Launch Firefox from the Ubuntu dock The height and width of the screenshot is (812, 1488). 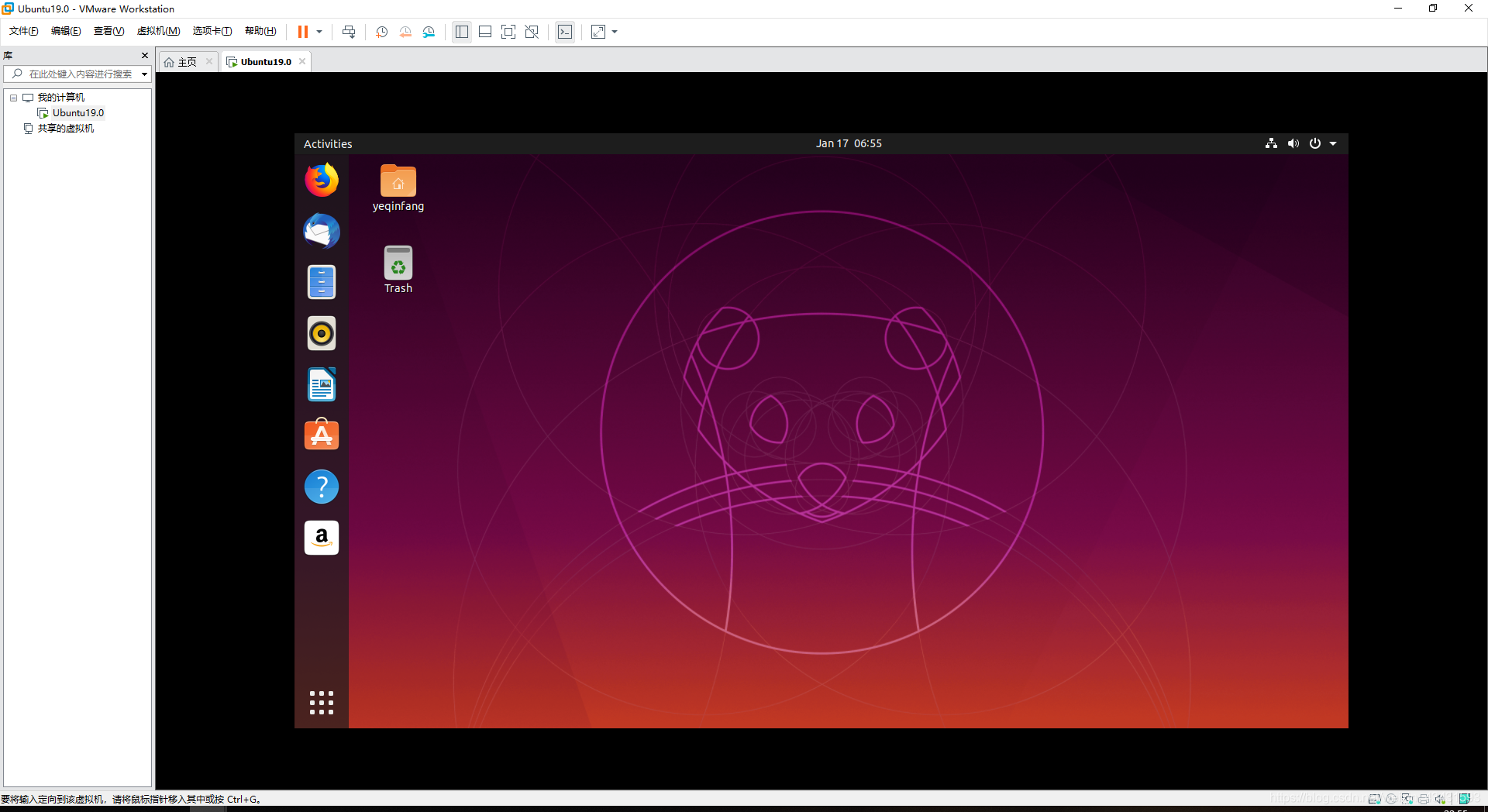tap(322, 180)
